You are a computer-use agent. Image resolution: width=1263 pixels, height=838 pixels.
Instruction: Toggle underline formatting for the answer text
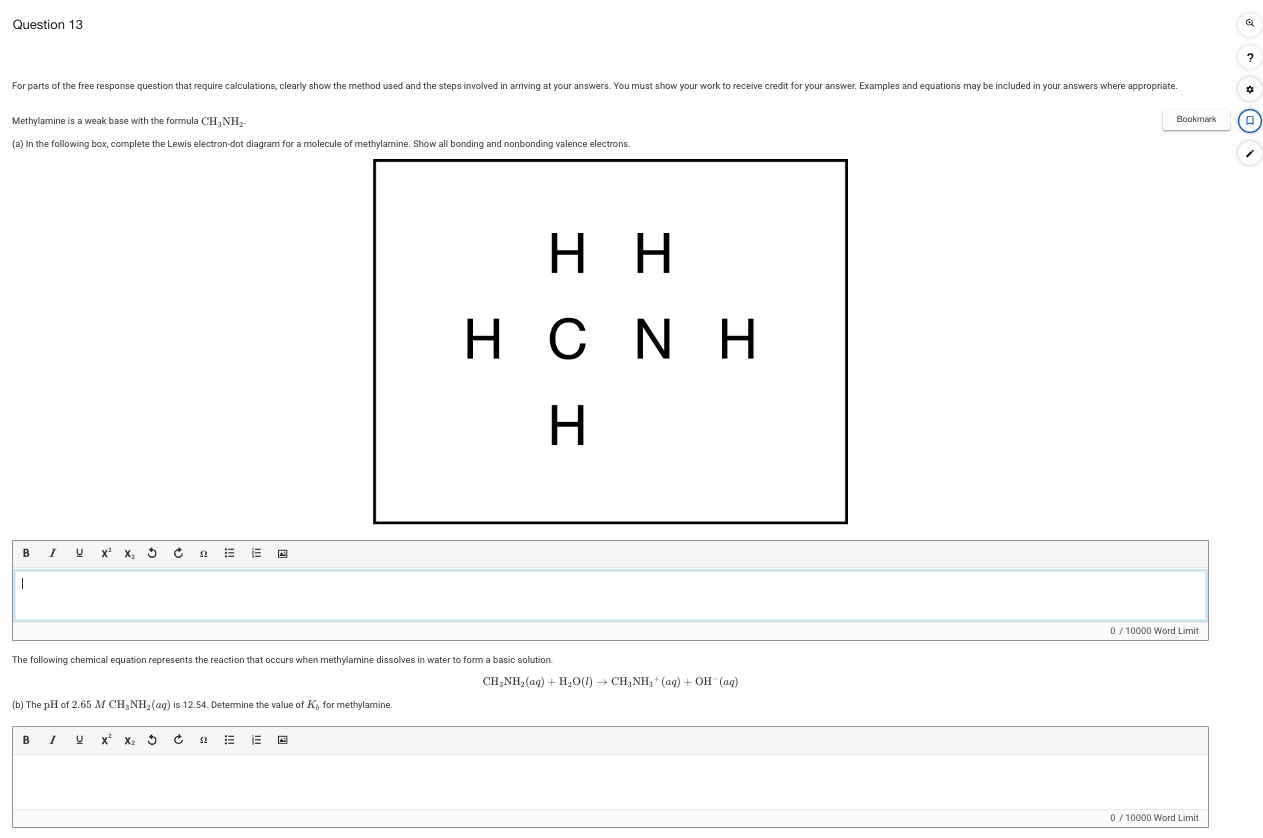point(79,553)
